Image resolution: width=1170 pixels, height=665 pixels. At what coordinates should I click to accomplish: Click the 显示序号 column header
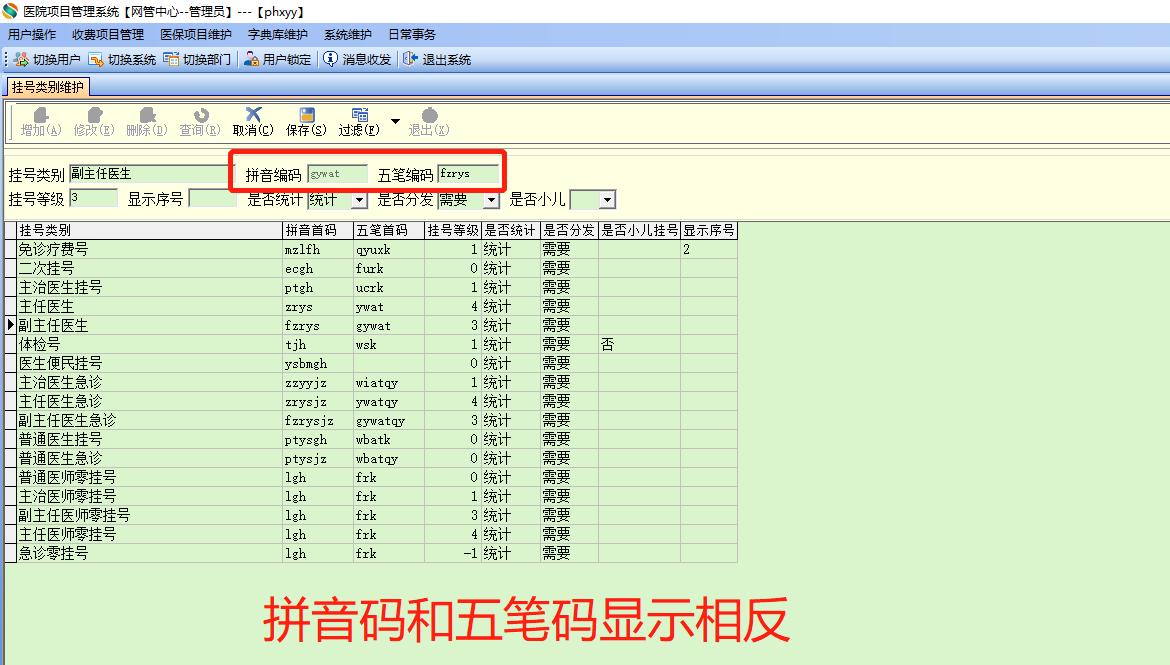click(709, 231)
